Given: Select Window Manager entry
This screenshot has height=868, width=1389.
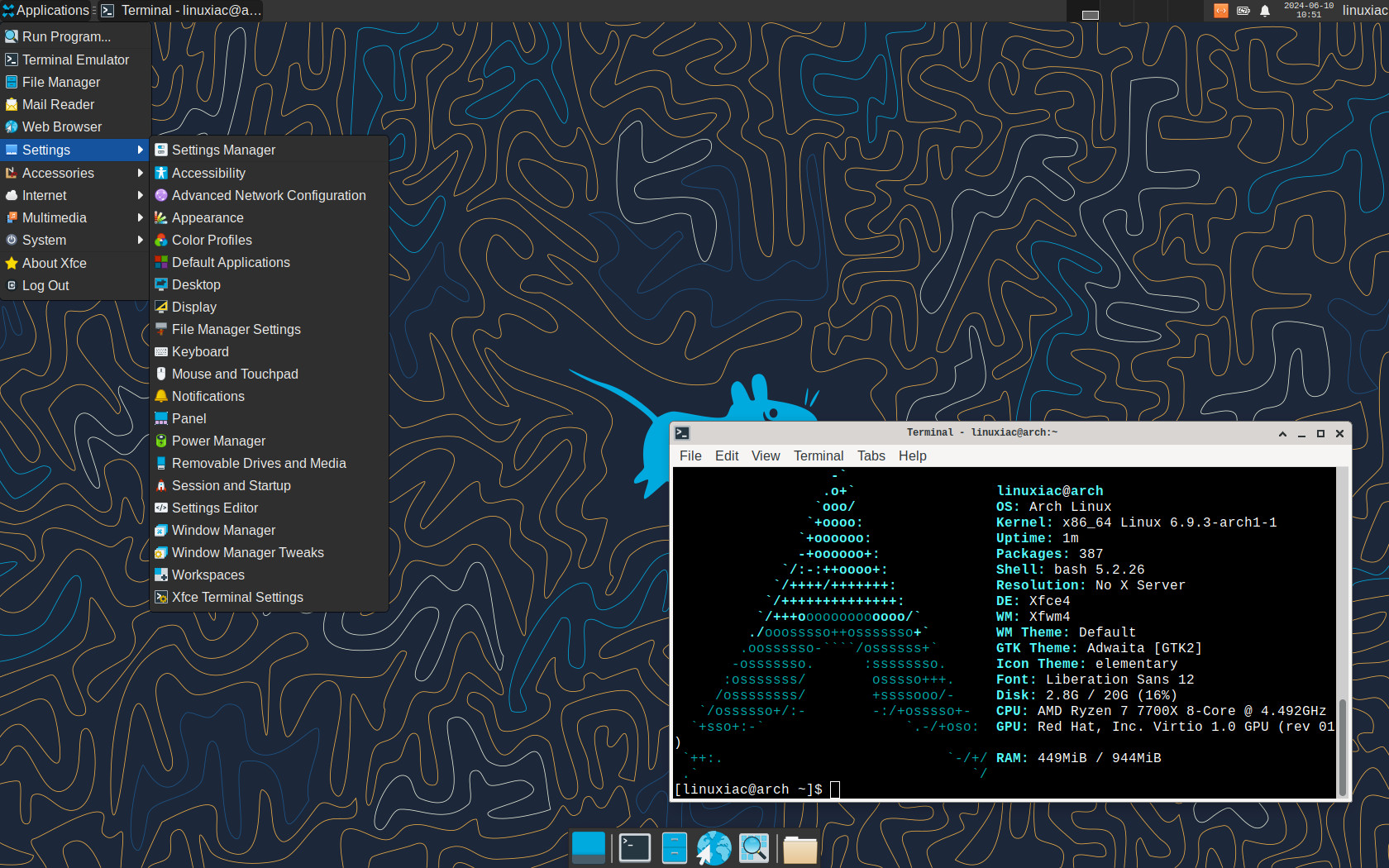Looking at the screenshot, I should point(270,530).
